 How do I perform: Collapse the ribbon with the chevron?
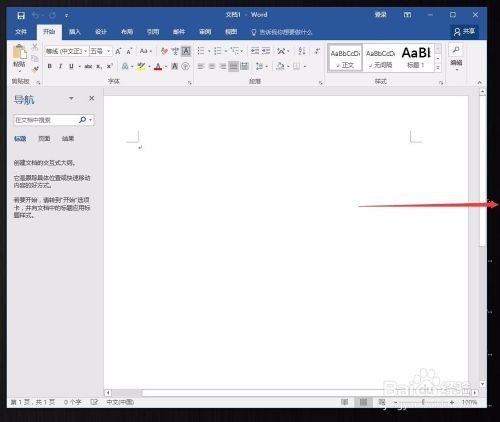pyautogui.click(x=479, y=82)
